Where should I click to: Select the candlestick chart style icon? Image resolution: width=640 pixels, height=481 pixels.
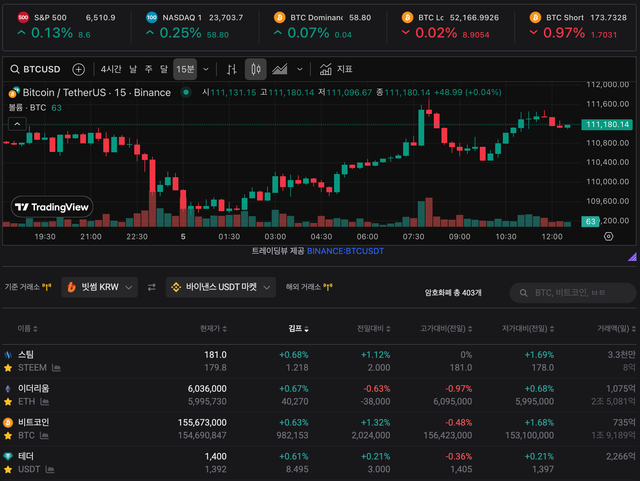click(x=256, y=69)
